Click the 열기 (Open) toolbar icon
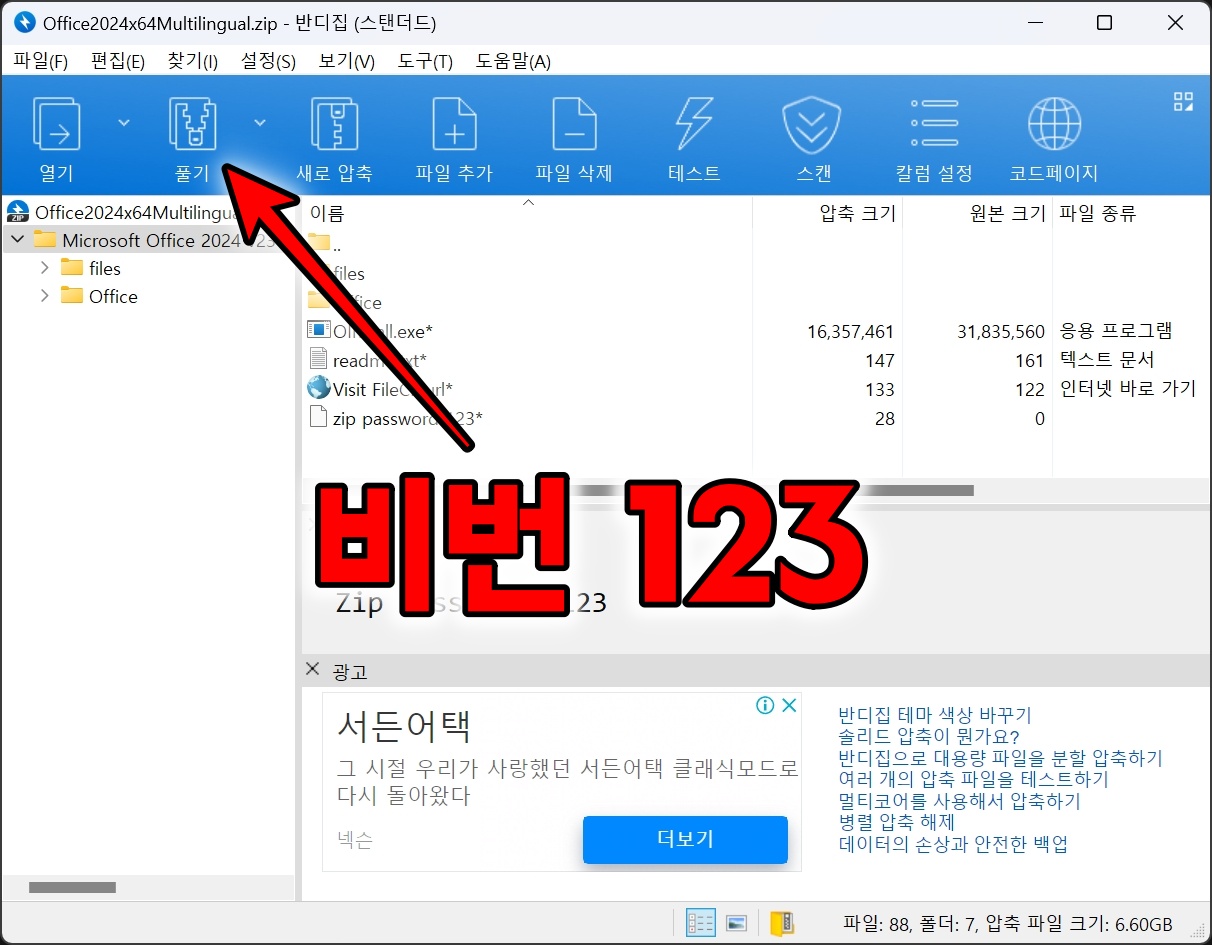This screenshot has width=1212, height=945. coord(56,124)
